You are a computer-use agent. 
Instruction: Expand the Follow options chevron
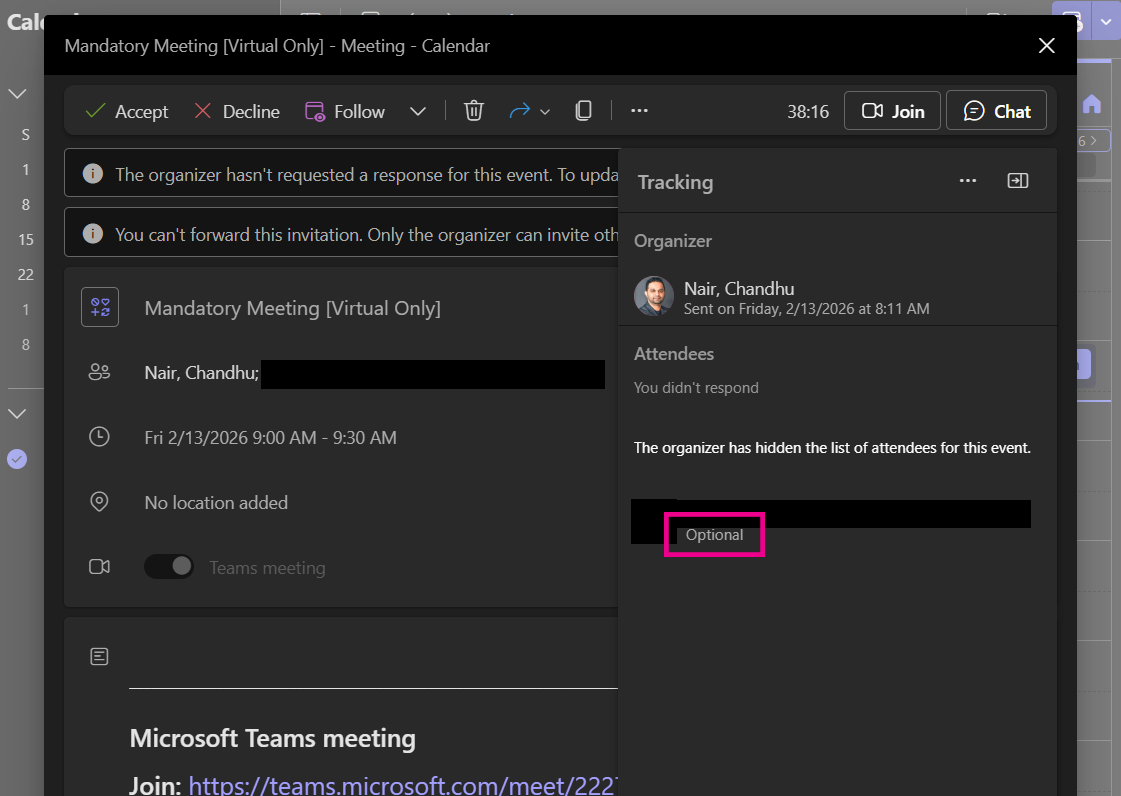(x=418, y=111)
